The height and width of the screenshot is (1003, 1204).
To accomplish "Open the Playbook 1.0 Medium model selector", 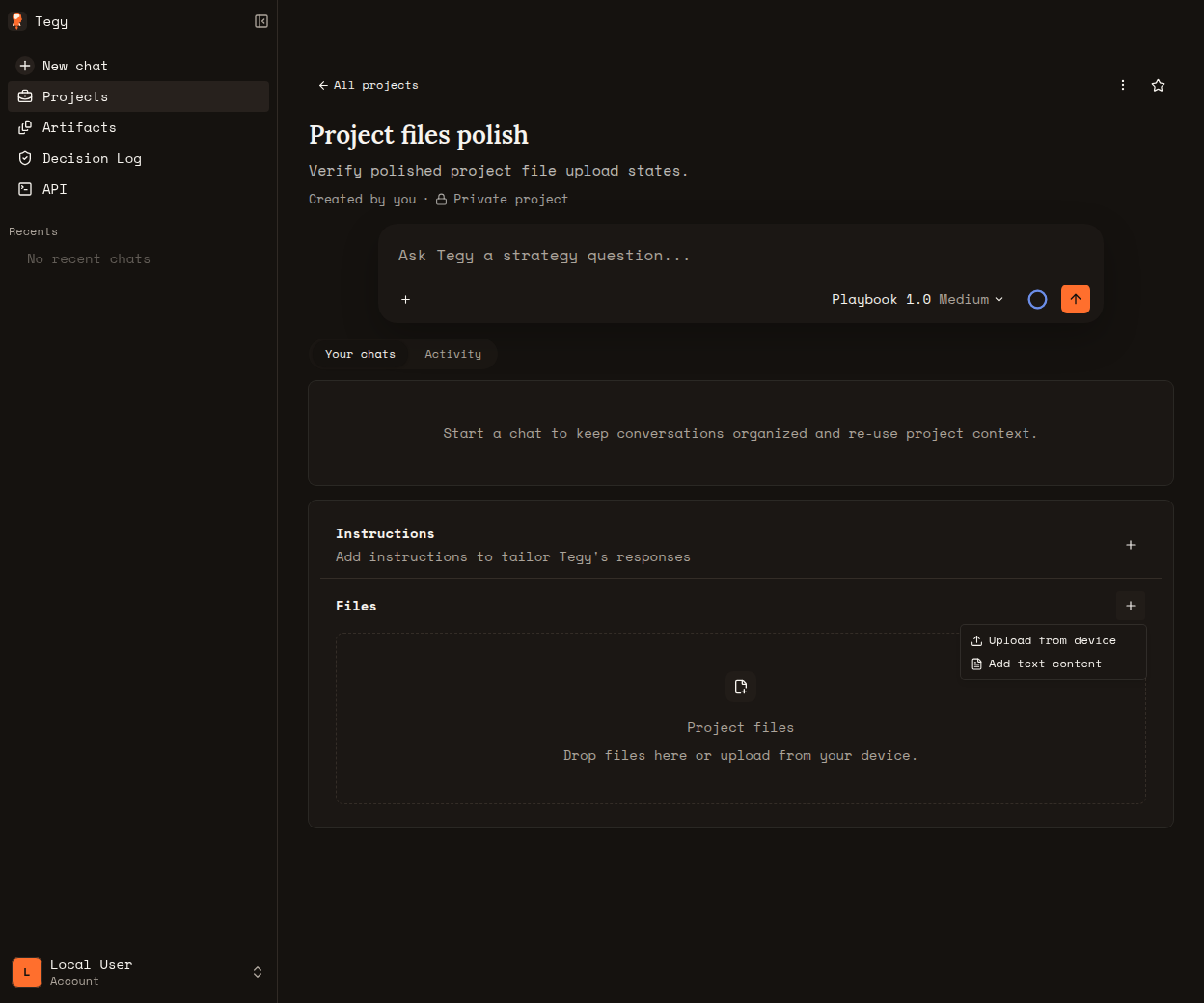I will pyautogui.click(x=917, y=299).
